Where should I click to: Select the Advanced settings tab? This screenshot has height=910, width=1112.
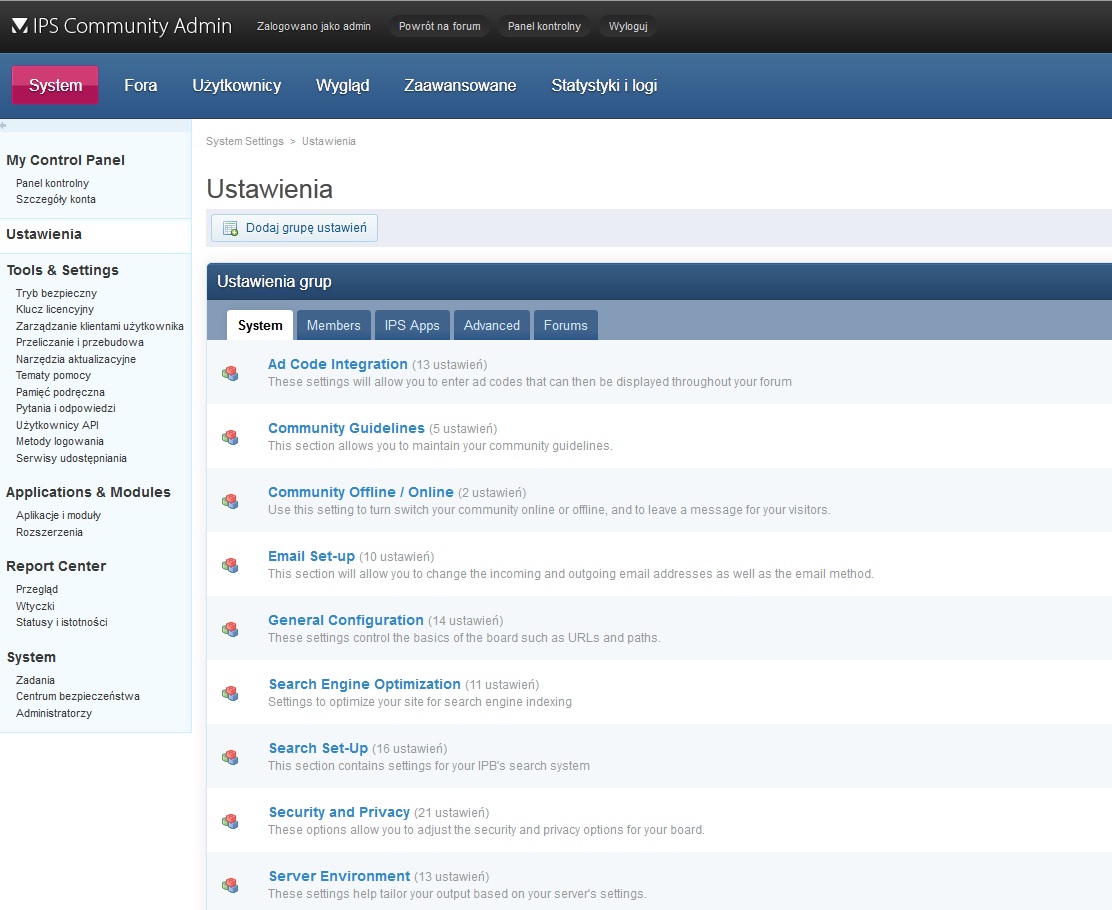tap(491, 325)
